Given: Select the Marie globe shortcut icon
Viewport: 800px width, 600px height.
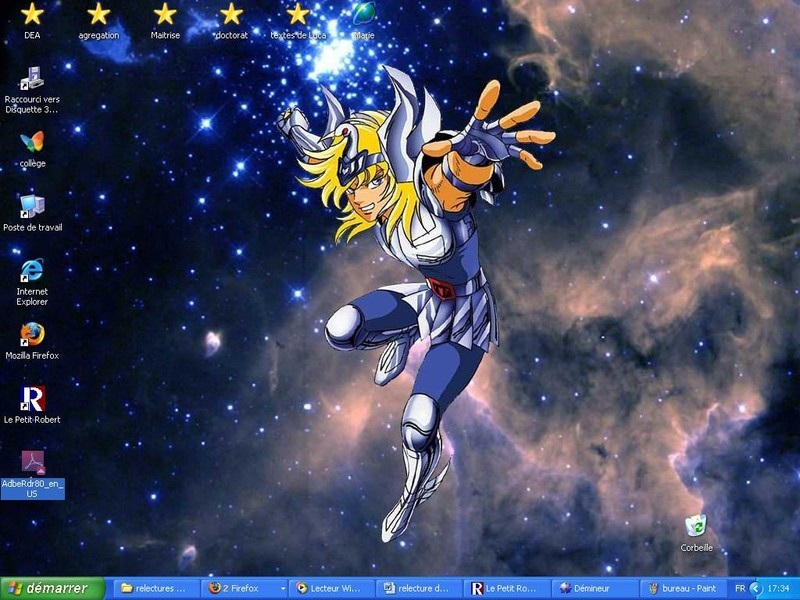Looking at the screenshot, I should [364, 14].
